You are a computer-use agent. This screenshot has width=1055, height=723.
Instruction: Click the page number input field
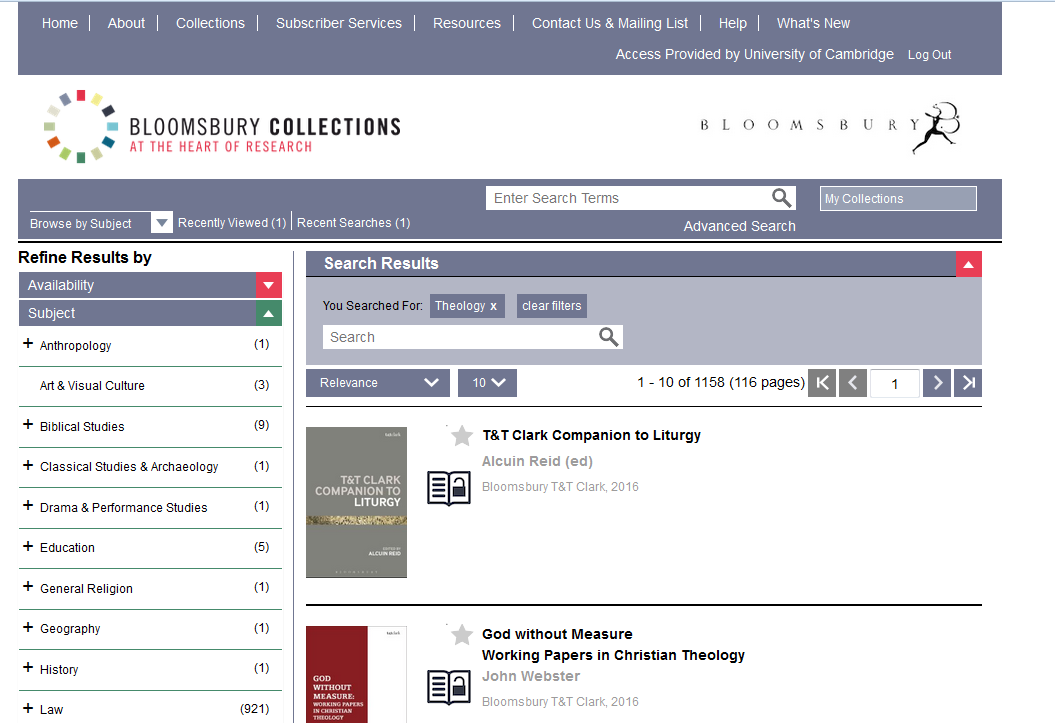[895, 383]
